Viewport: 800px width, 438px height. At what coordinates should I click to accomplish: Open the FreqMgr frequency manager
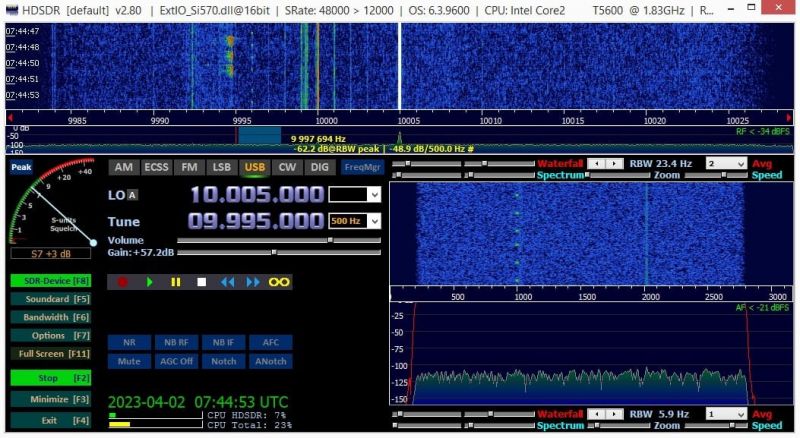[362, 167]
